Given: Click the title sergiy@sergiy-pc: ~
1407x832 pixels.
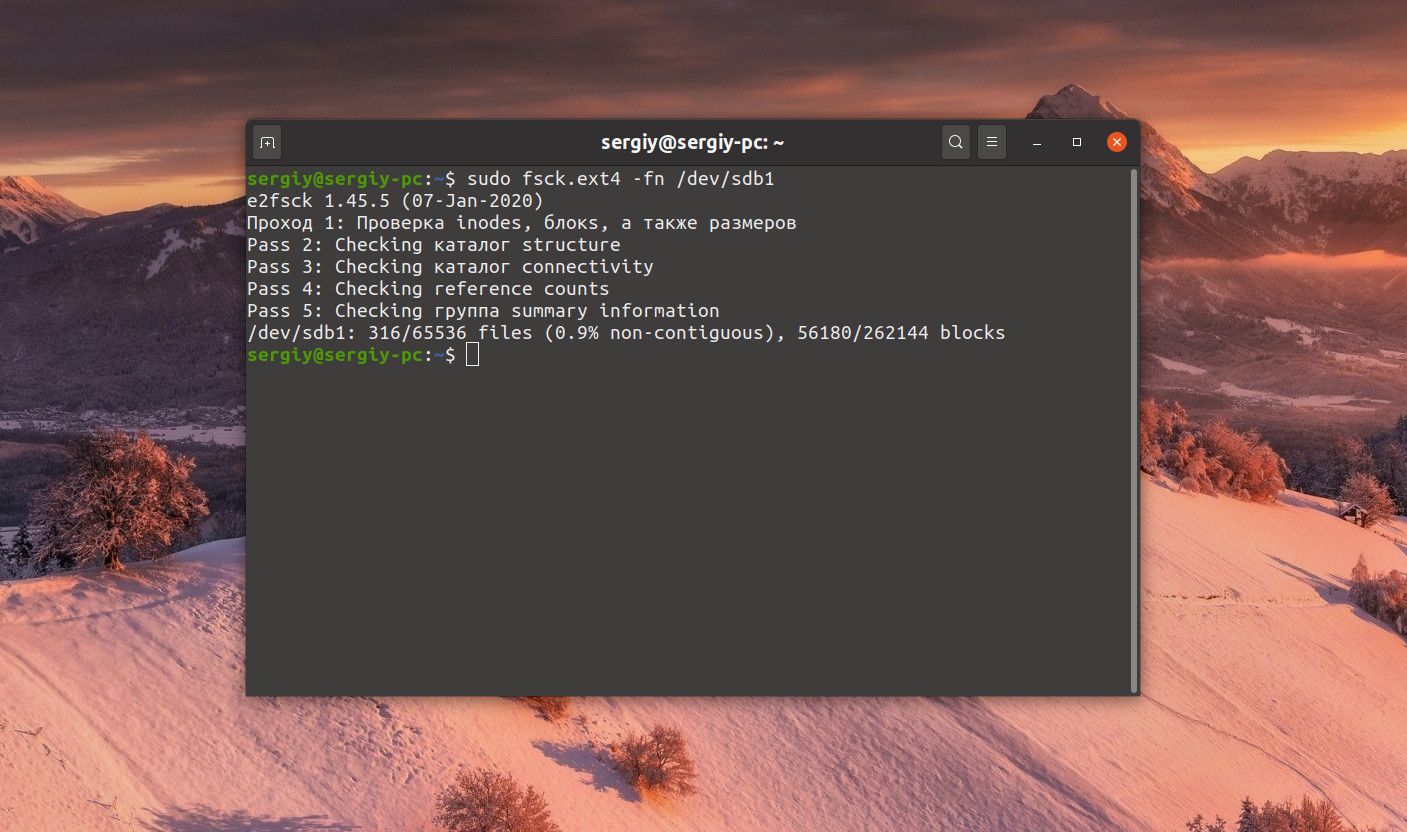Looking at the screenshot, I should click(x=692, y=143).
